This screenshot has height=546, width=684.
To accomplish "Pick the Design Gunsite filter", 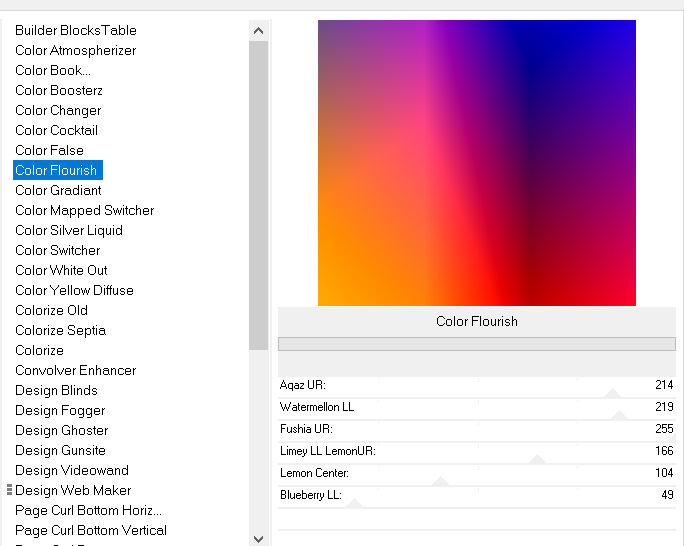I will pos(60,450).
